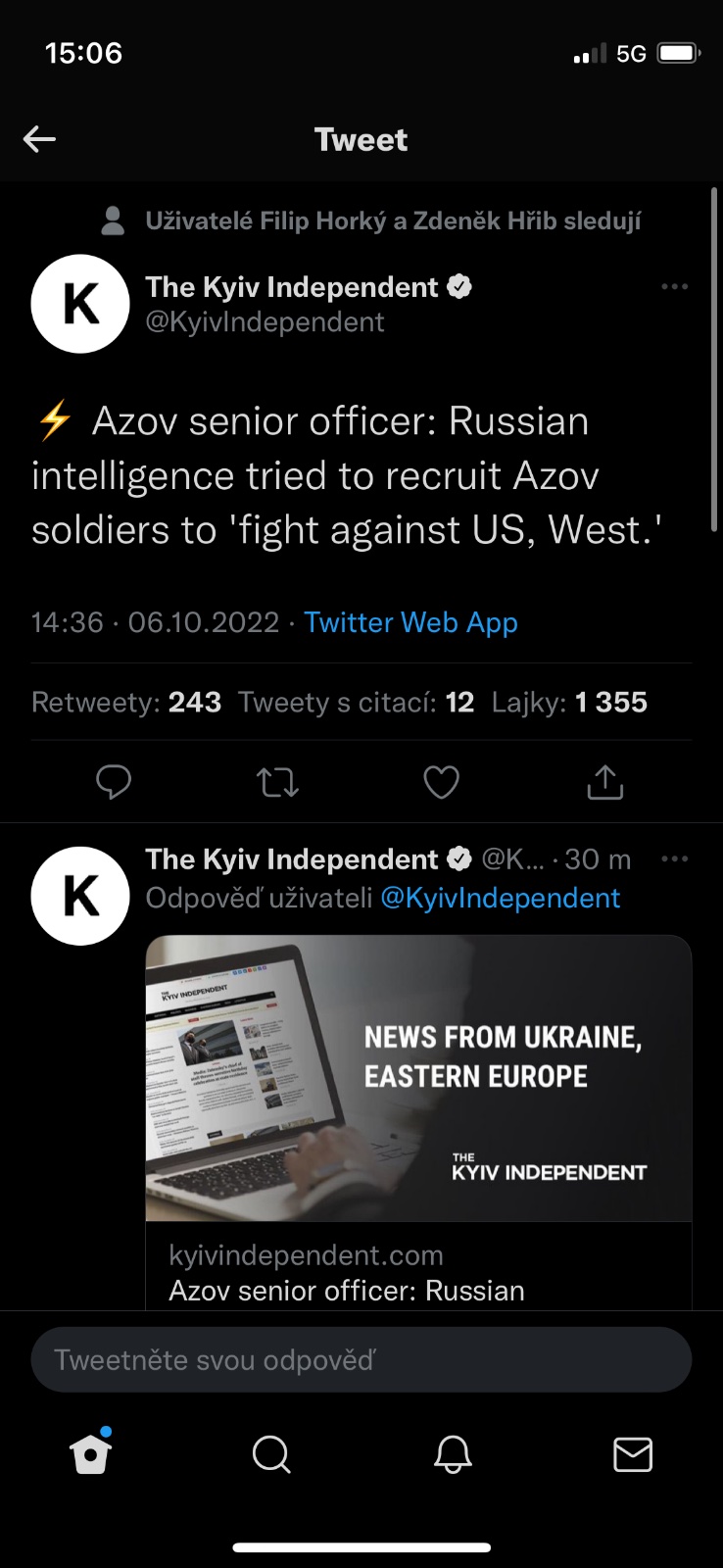Image resolution: width=723 pixels, height=1568 pixels.
Task: View the Lajky 1 355 list
Action: coord(569,703)
